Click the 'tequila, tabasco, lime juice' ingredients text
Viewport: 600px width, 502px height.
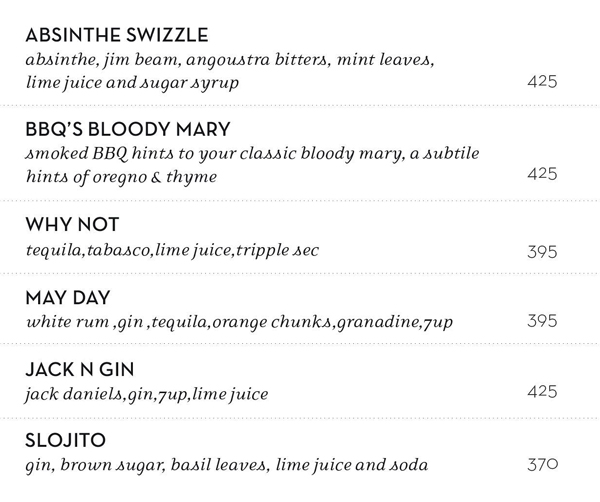point(172,250)
